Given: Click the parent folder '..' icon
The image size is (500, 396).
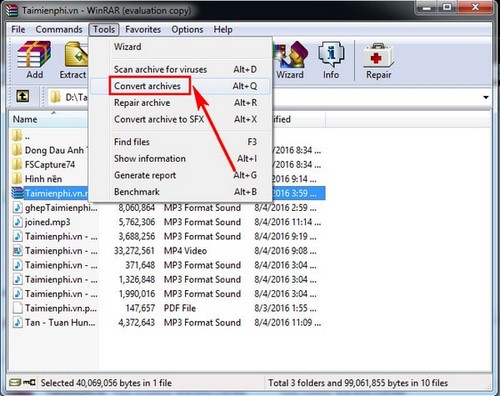Looking at the screenshot, I should (17, 136).
